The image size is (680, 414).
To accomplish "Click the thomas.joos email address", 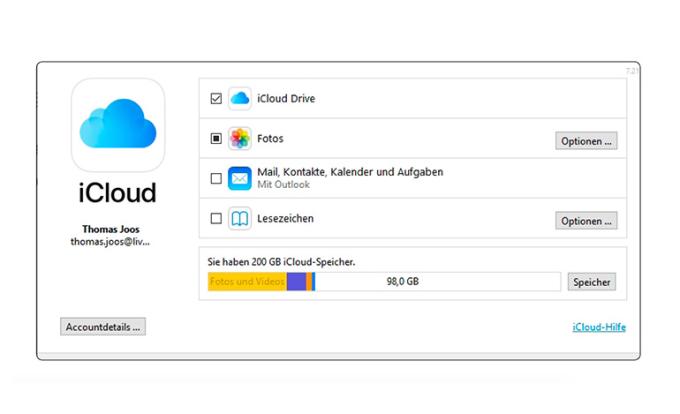I will point(110,241).
